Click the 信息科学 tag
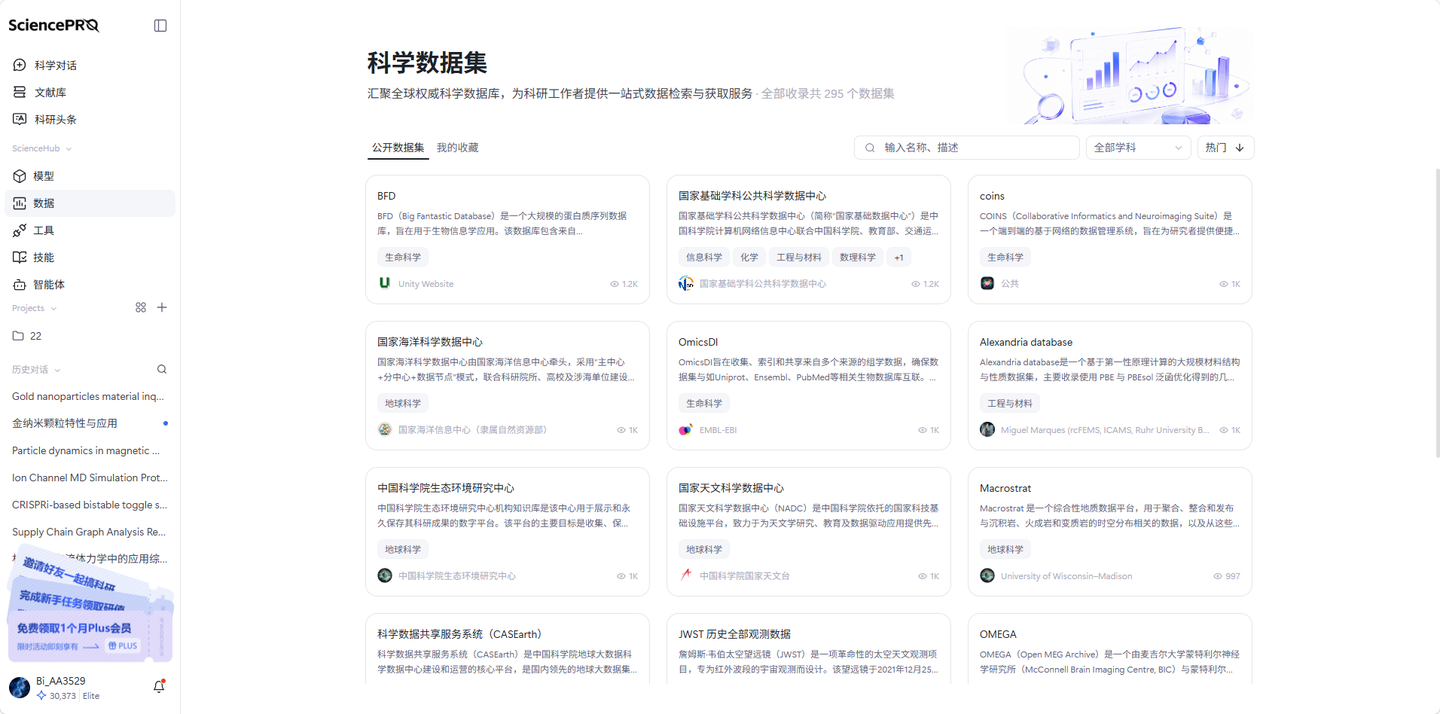The height and width of the screenshot is (714, 1440). [x=704, y=257]
